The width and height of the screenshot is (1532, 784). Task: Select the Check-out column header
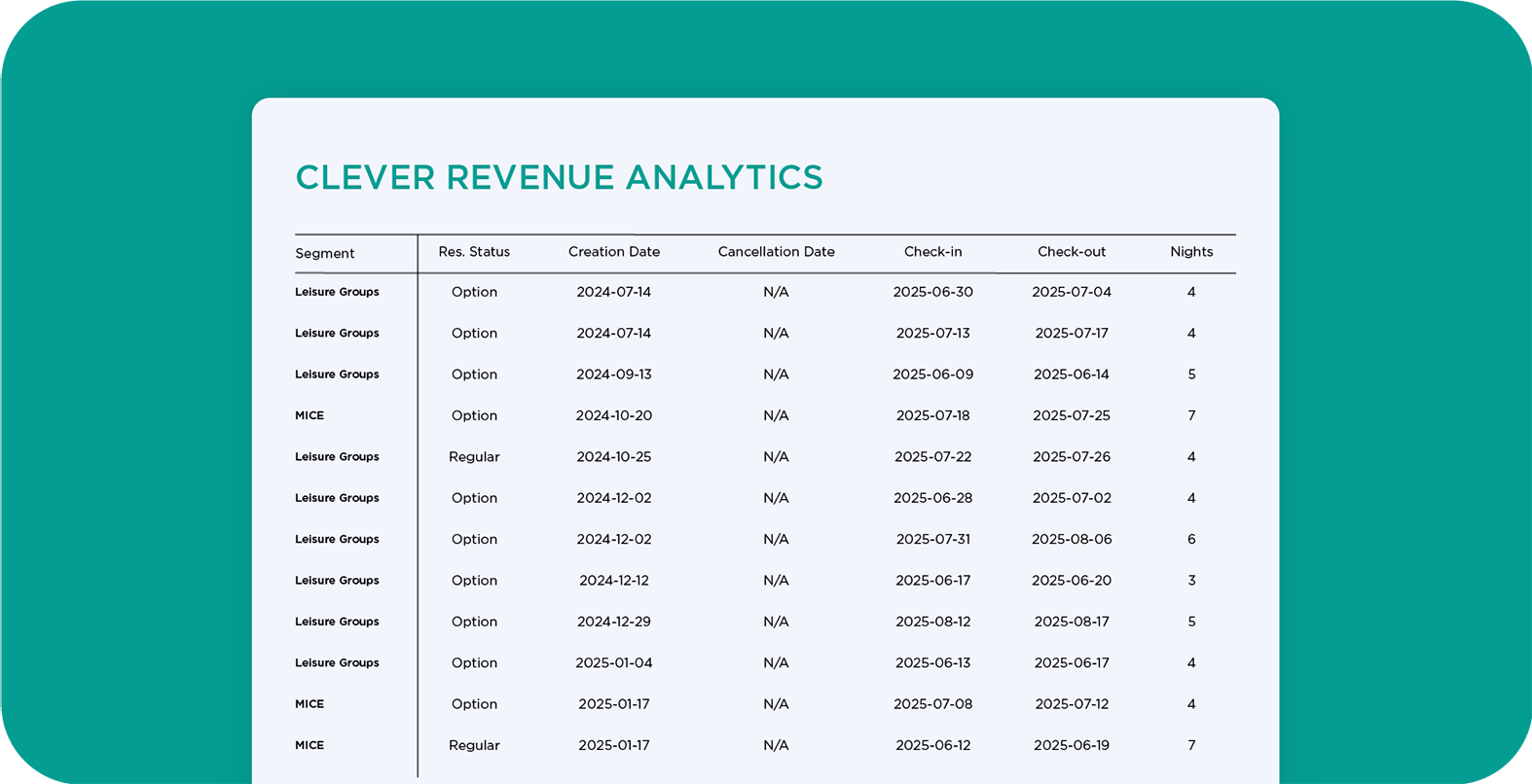coord(1072,252)
